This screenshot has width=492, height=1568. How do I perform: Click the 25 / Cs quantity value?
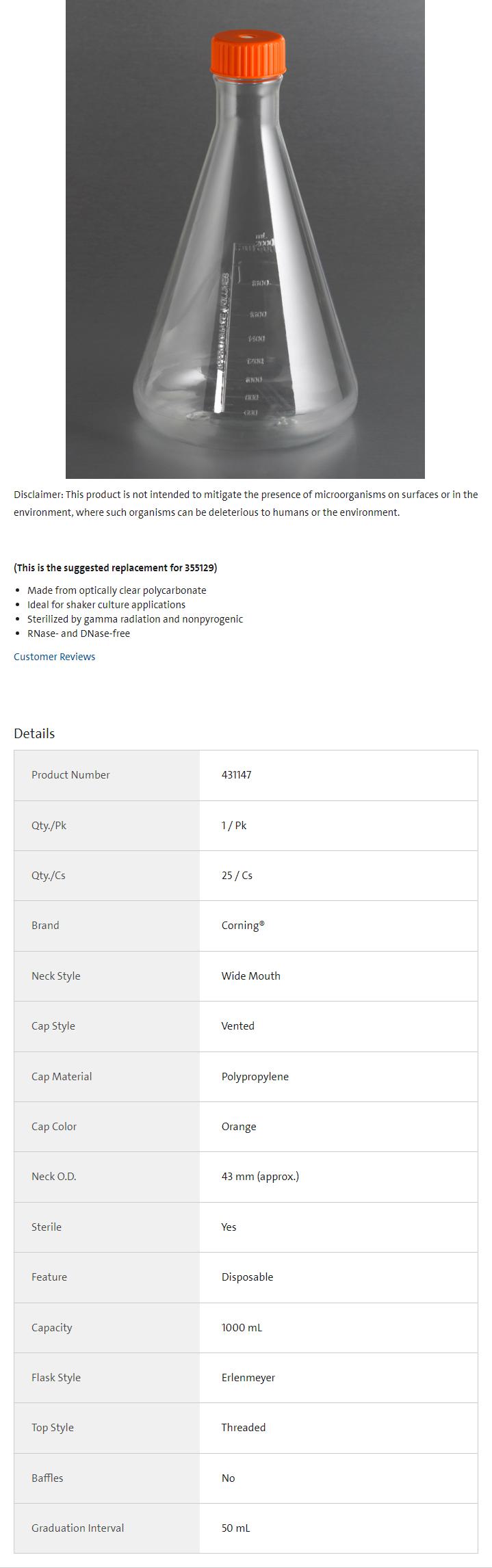point(237,876)
